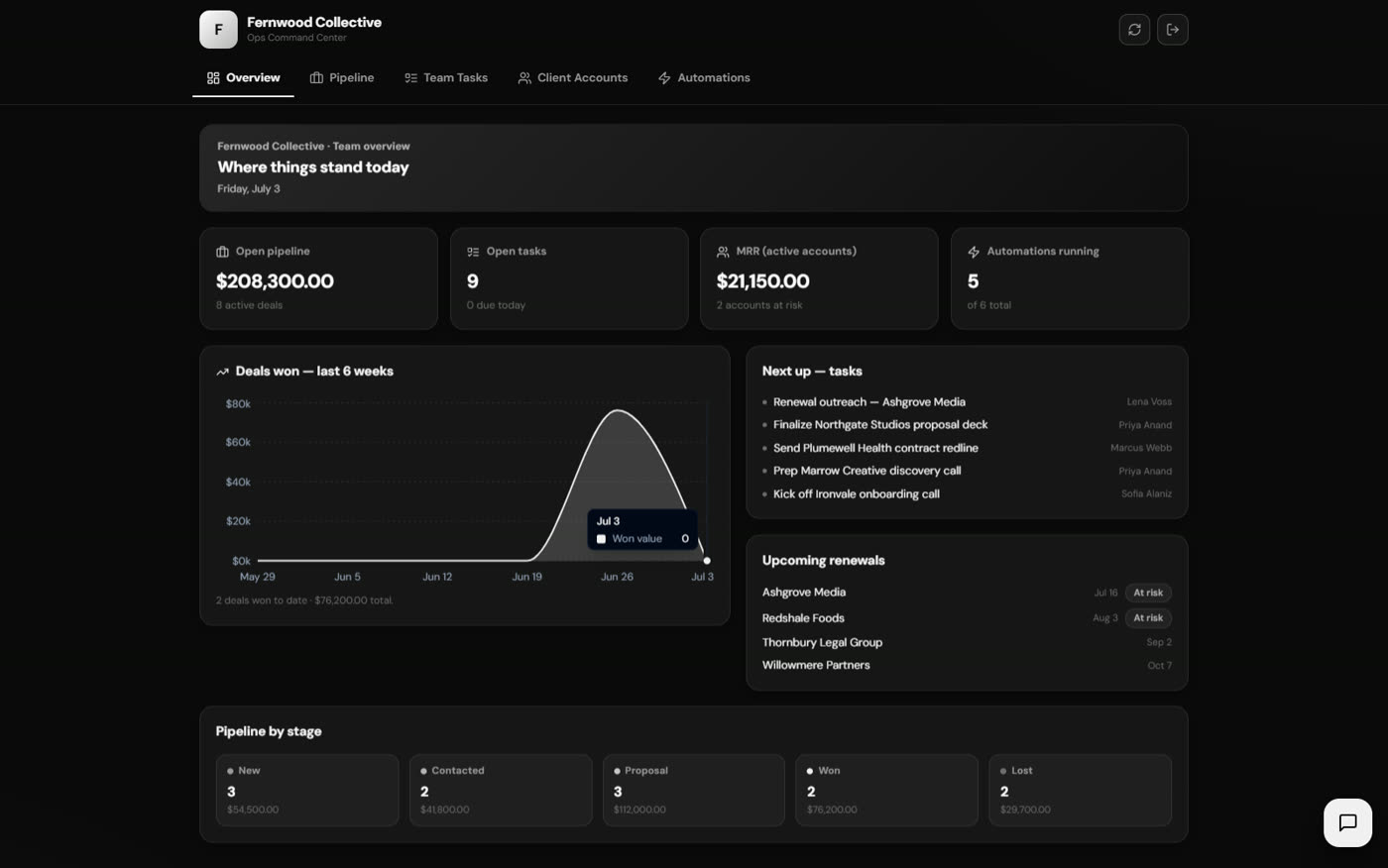The height and width of the screenshot is (868, 1388).
Task: Click the Oct 7 renewal date
Action: click(x=1160, y=665)
